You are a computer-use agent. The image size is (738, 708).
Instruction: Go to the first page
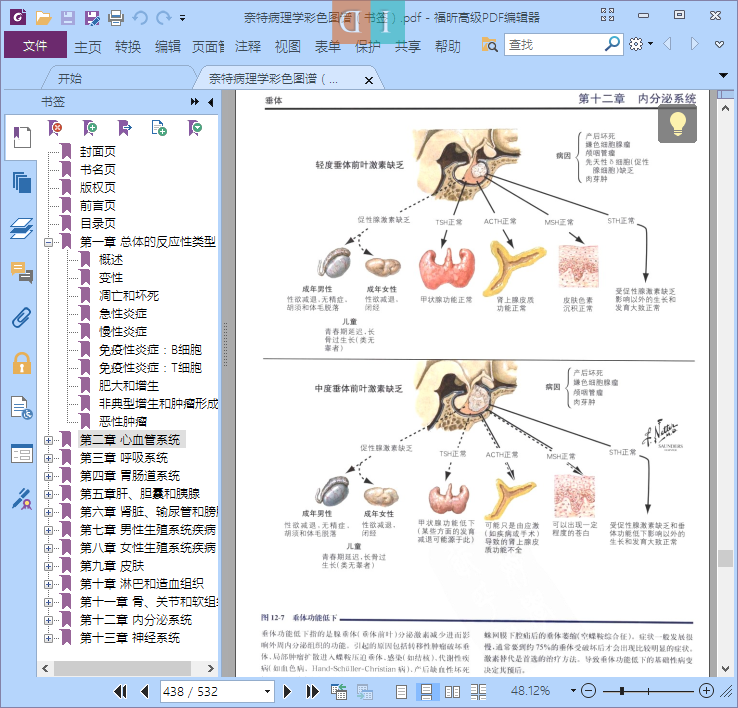pyautogui.click(x=120, y=691)
